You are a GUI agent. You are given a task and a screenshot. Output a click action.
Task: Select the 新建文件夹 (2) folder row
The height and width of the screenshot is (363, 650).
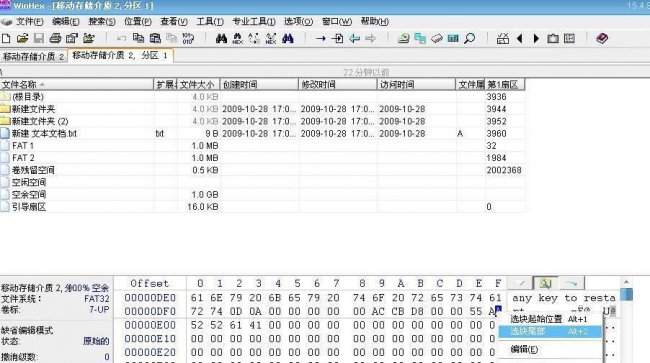[x=262, y=121]
